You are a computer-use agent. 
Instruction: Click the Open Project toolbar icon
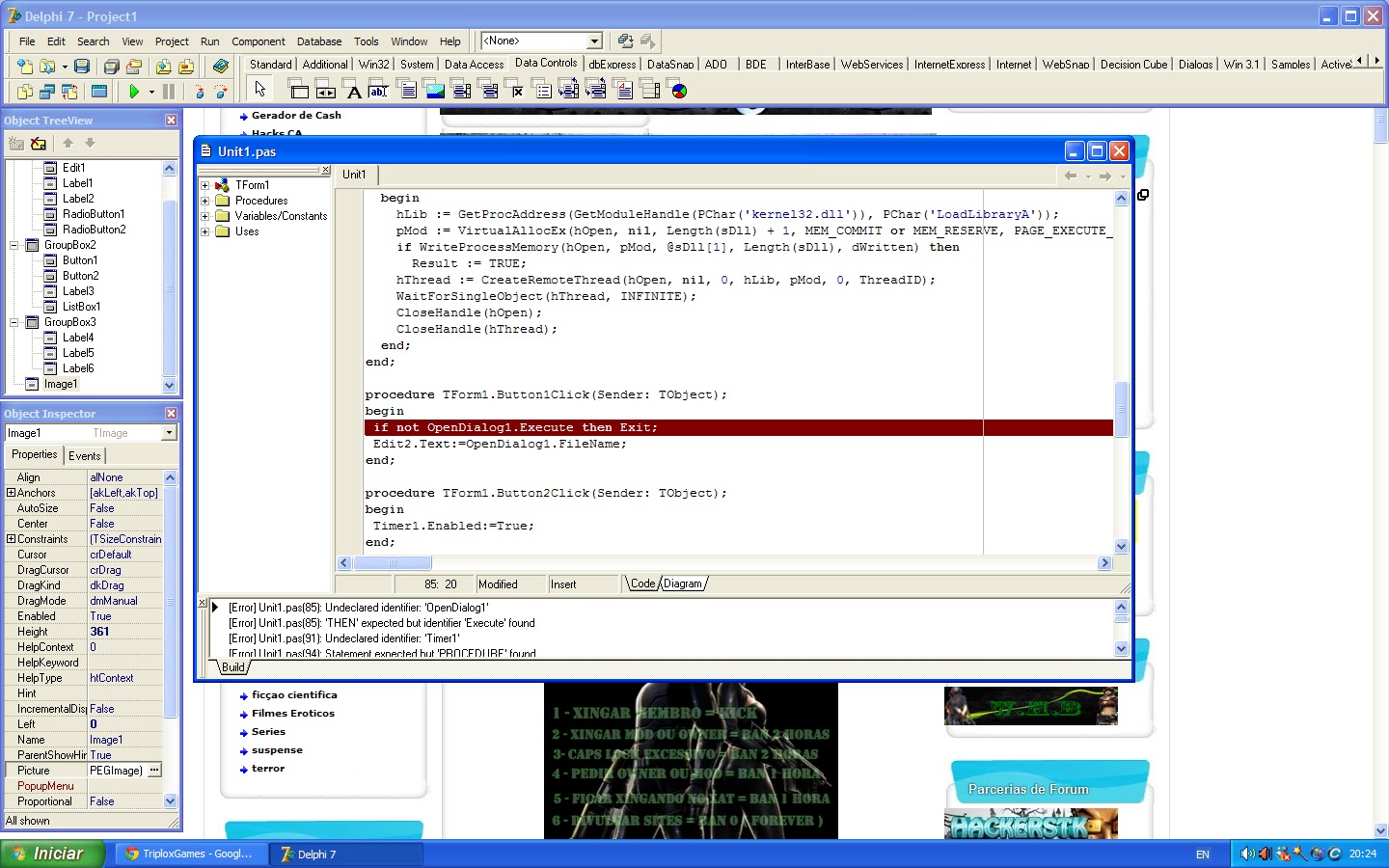(134, 67)
